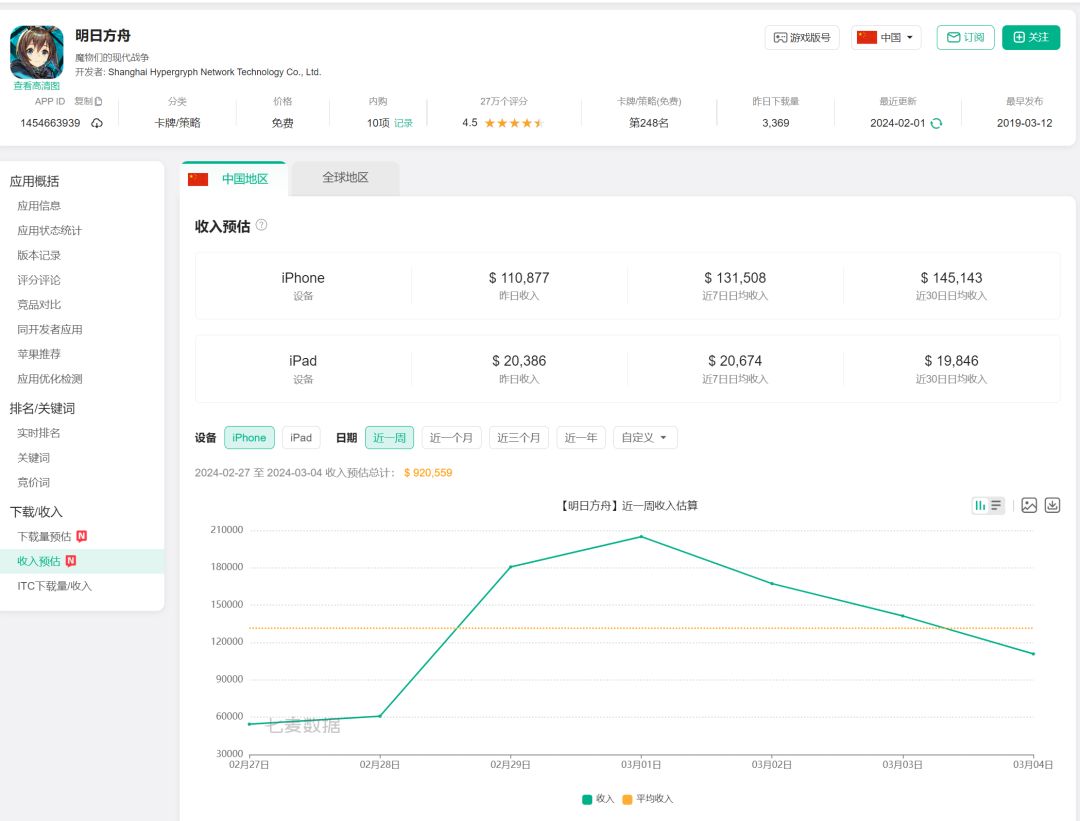Switch to 全球地区 tab

(345, 178)
